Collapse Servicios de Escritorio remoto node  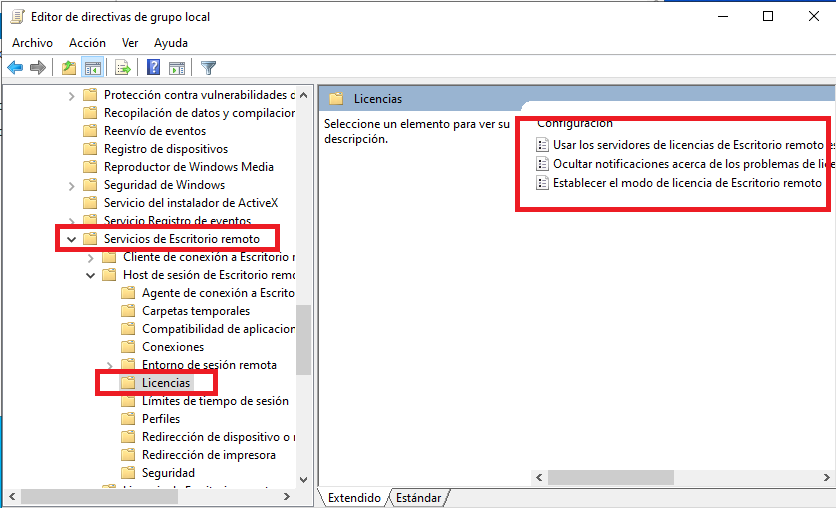[x=71, y=239]
